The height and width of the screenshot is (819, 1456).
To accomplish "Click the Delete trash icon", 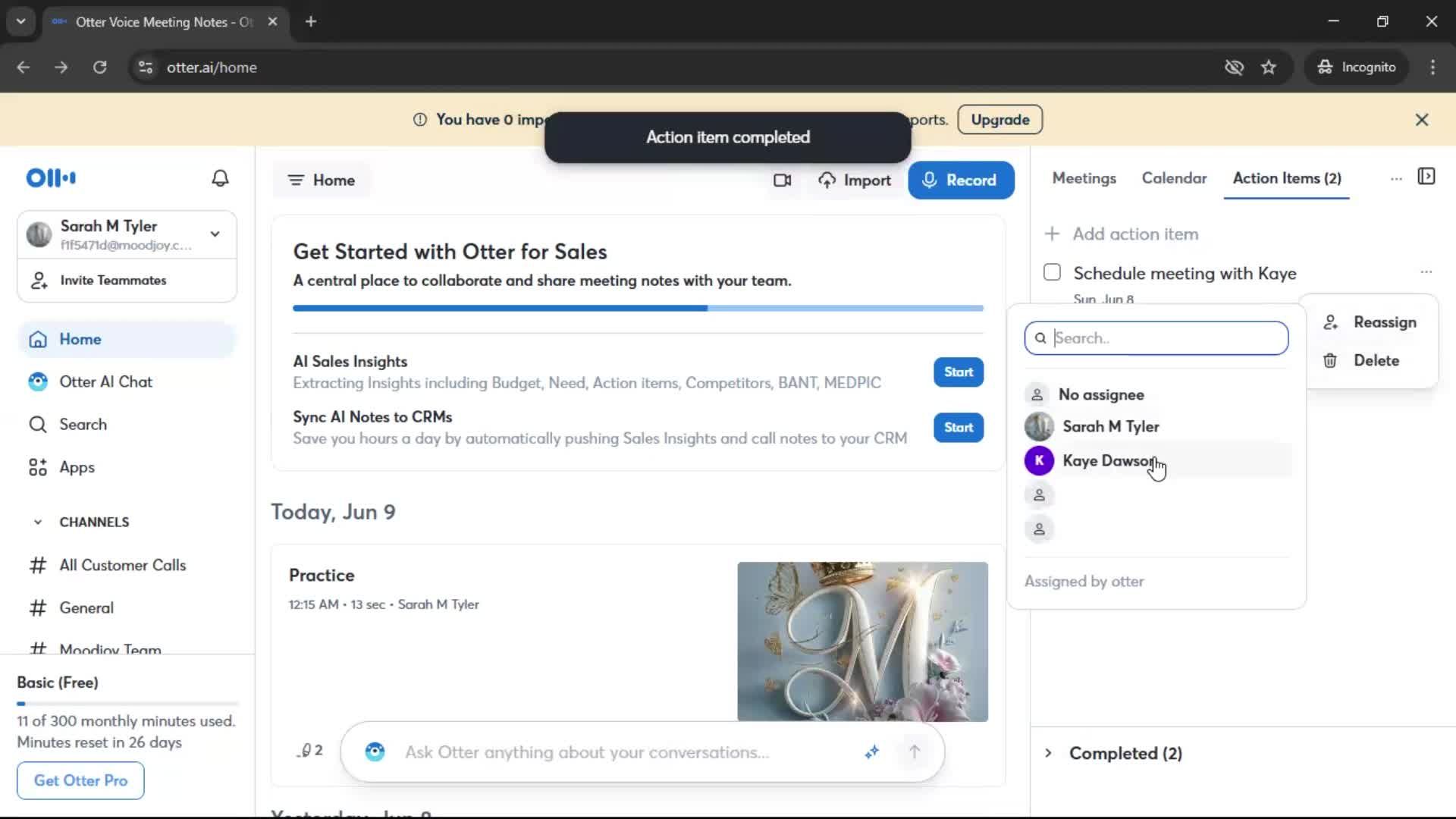I will tap(1330, 361).
